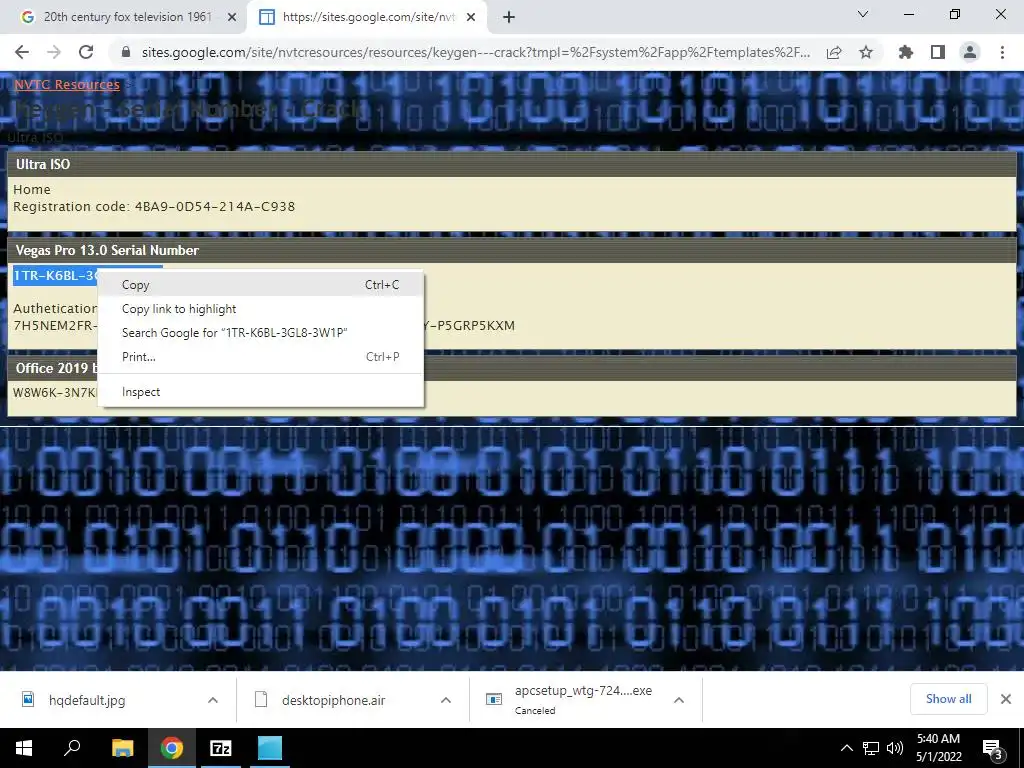1024x768 pixels.
Task: Select Copy link to highlight
Action: pyautogui.click(x=261, y=309)
